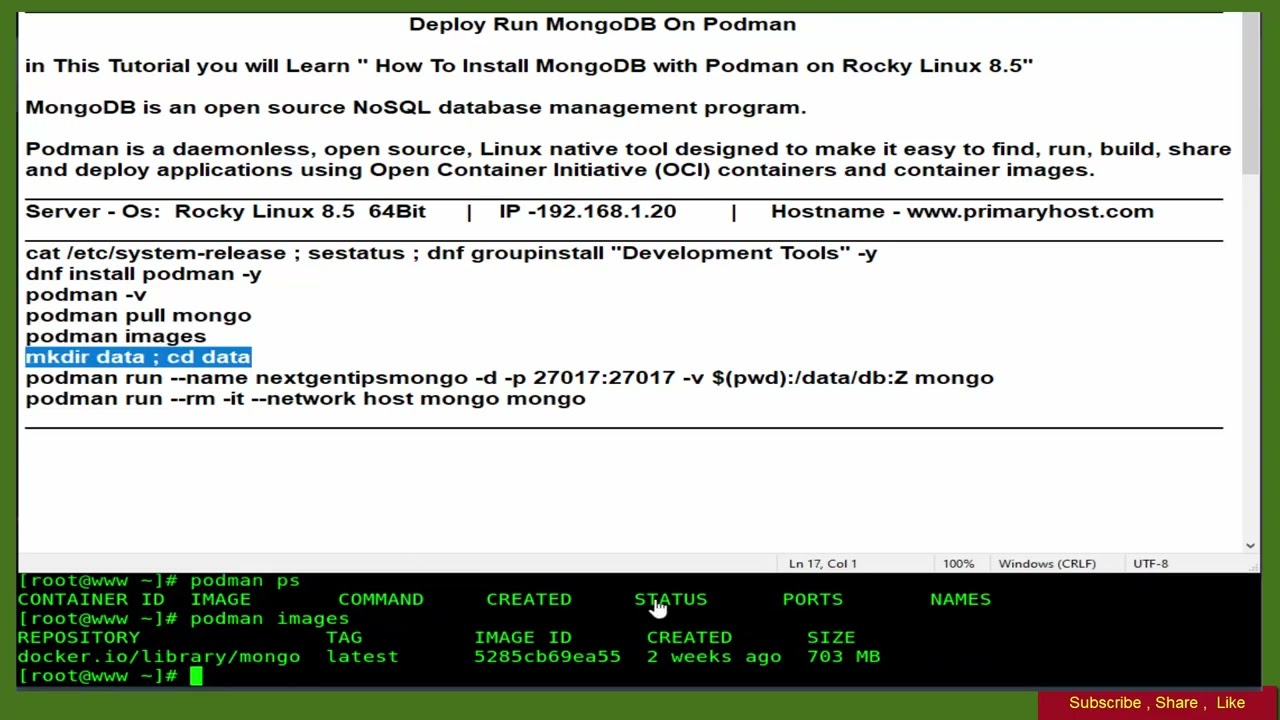Image resolution: width=1280 pixels, height=720 pixels.
Task: Click the 'podman -v' command line
Action: click(x=86, y=295)
